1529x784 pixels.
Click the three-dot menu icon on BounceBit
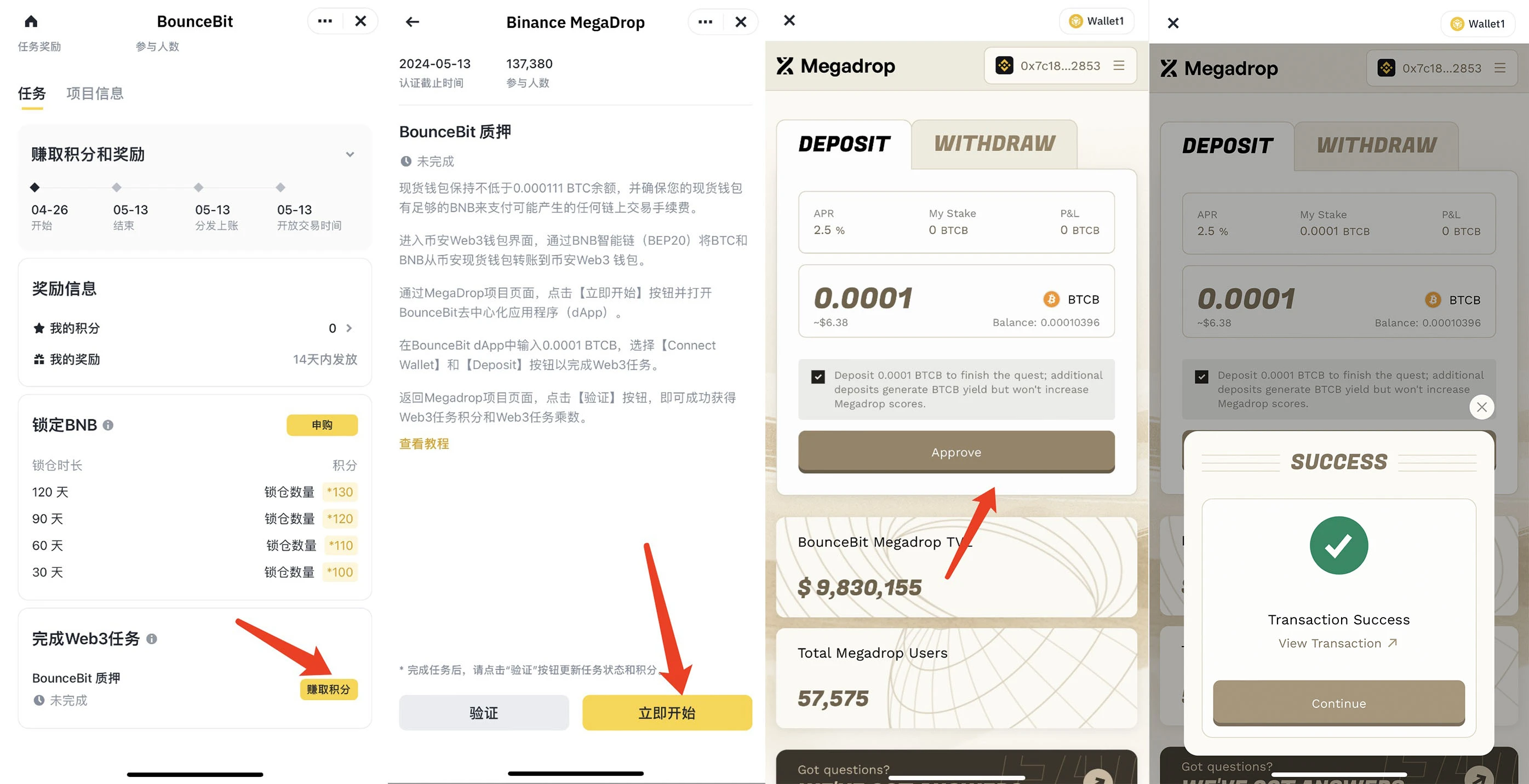point(323,20)
